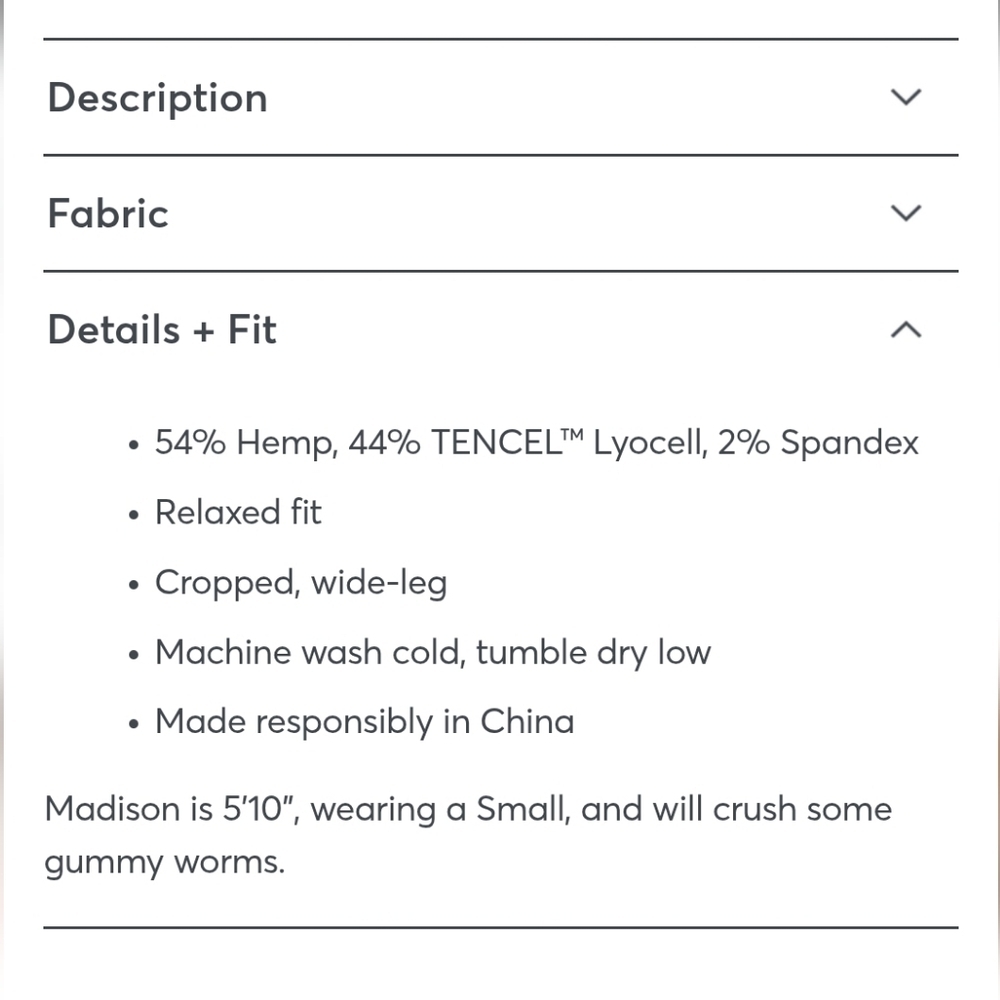Click the Machine wash cold instruction

(432, 652)
